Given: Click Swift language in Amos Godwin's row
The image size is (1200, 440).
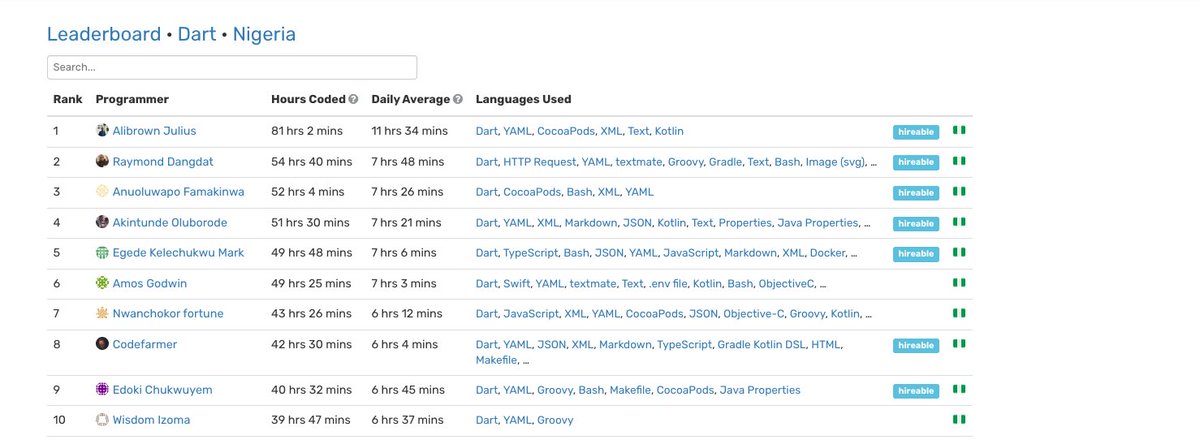Looking at the screenshot, I should coord(516,284).
